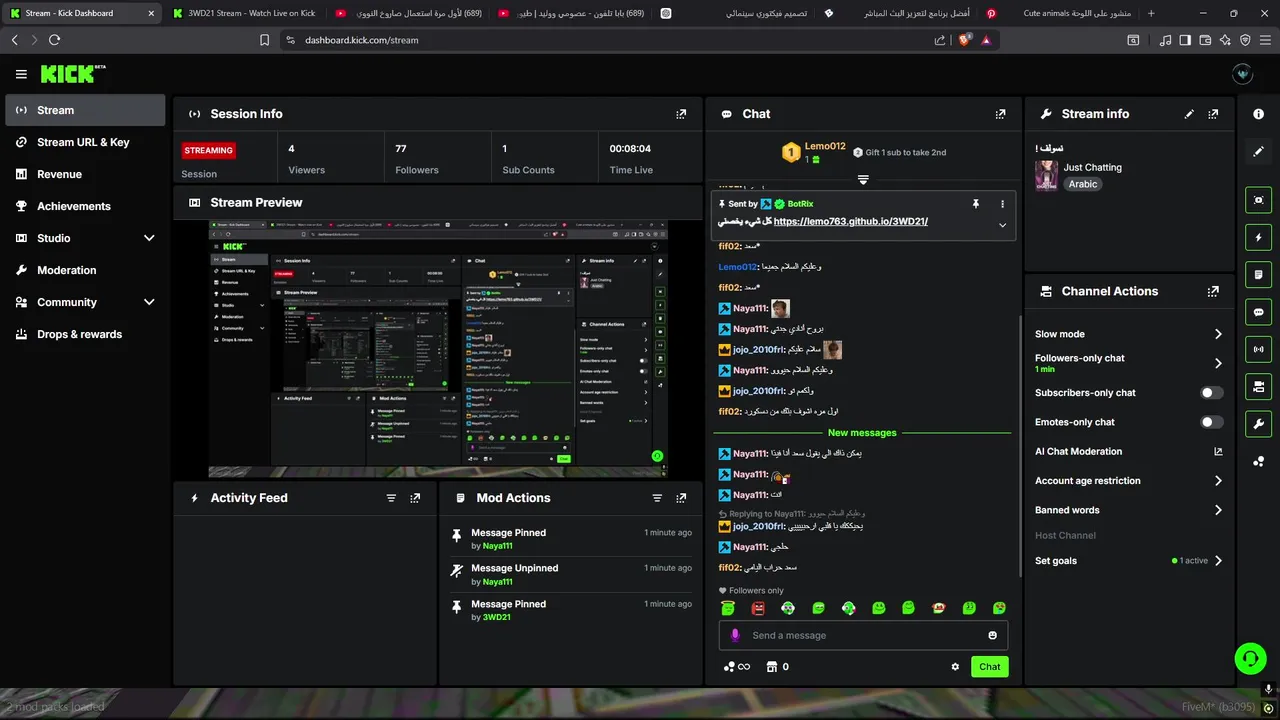Image resolution: width=1280 pixels, height=720 pixels.
Task: Open Account age restriction settings
Action: 1129,481
